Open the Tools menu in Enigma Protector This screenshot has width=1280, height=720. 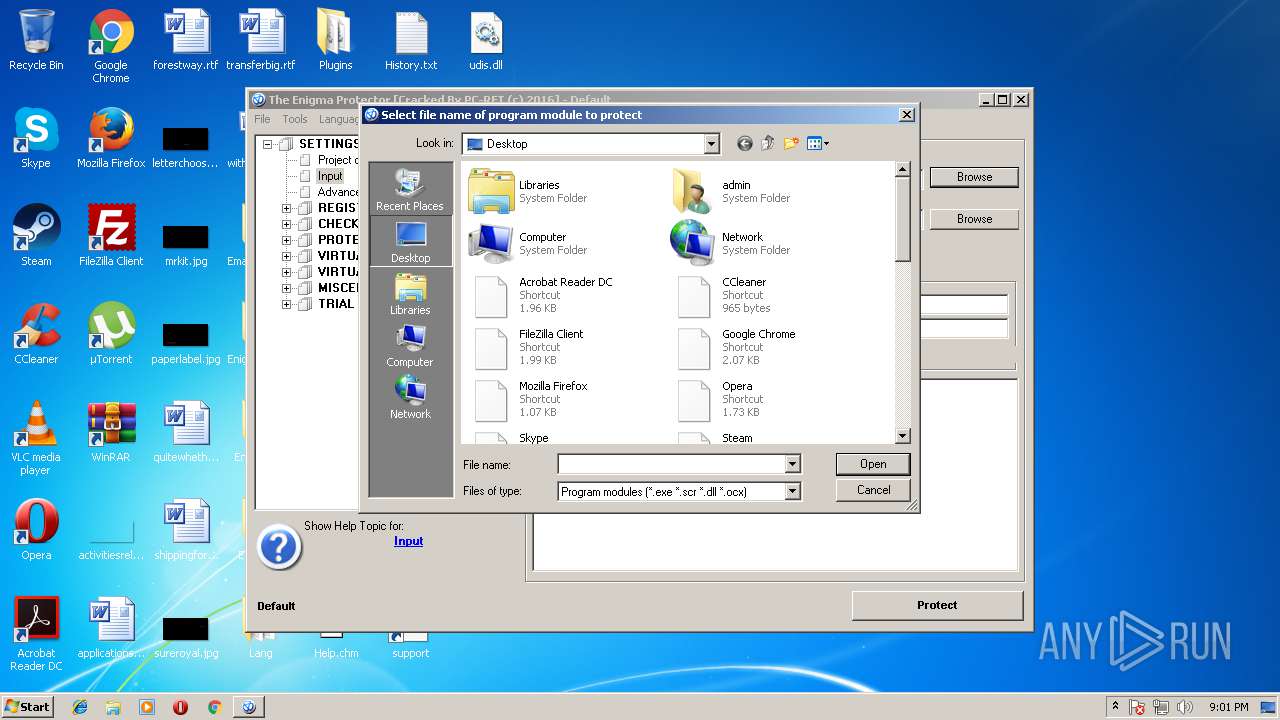click(295, 119)
